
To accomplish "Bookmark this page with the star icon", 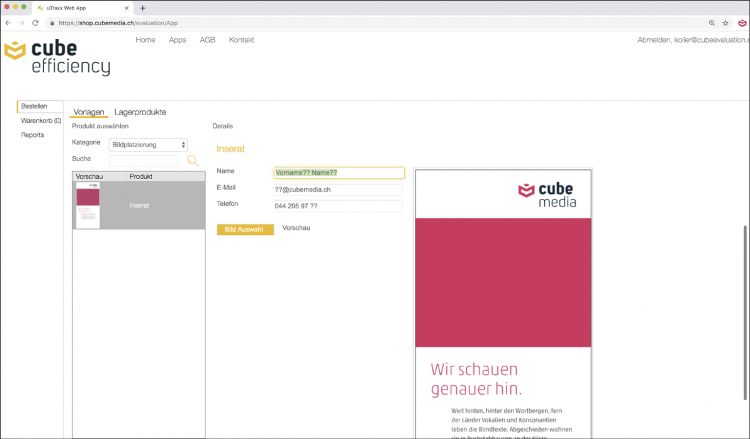I will pyautogui.click(x=725, y=22).
